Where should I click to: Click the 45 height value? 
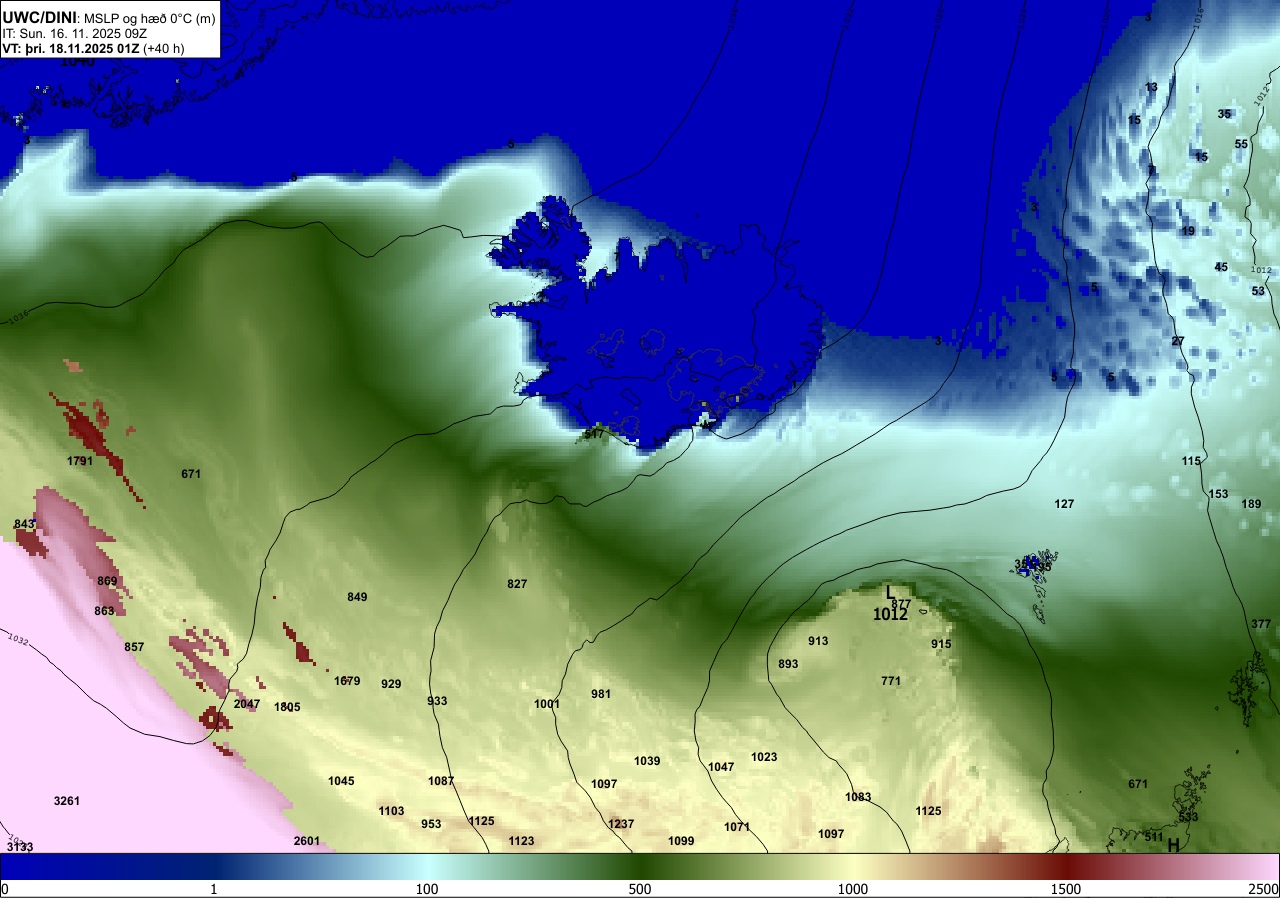[1221, 267]
